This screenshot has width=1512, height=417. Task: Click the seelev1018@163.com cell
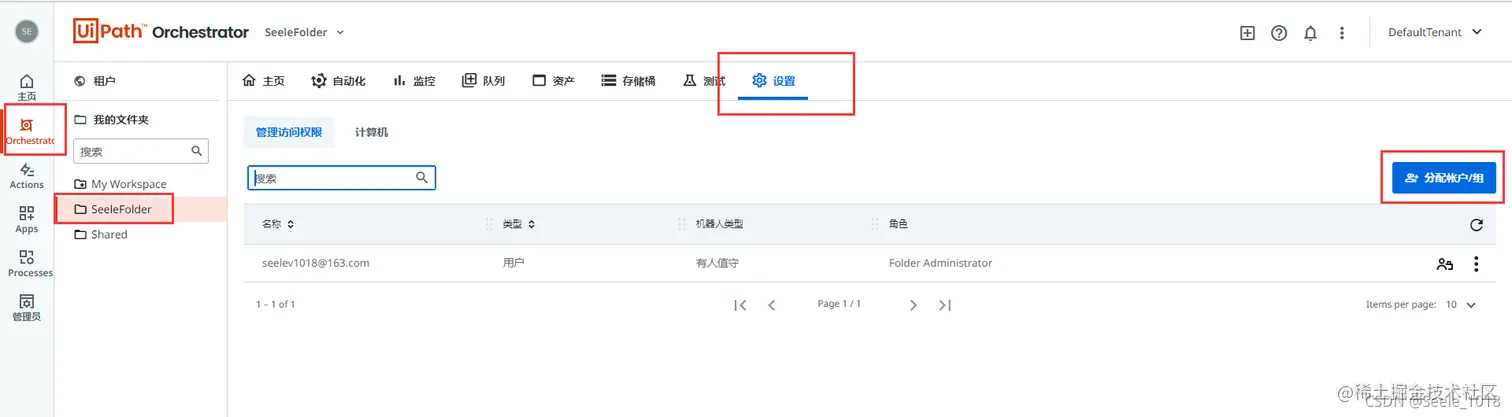316,264
